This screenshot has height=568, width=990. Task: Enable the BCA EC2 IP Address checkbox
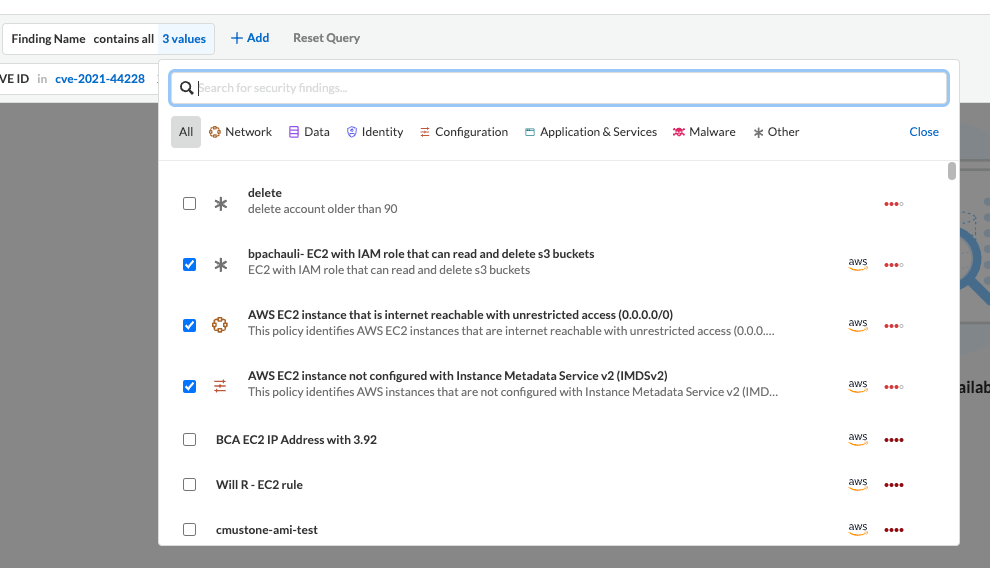[x=190, y=440]
